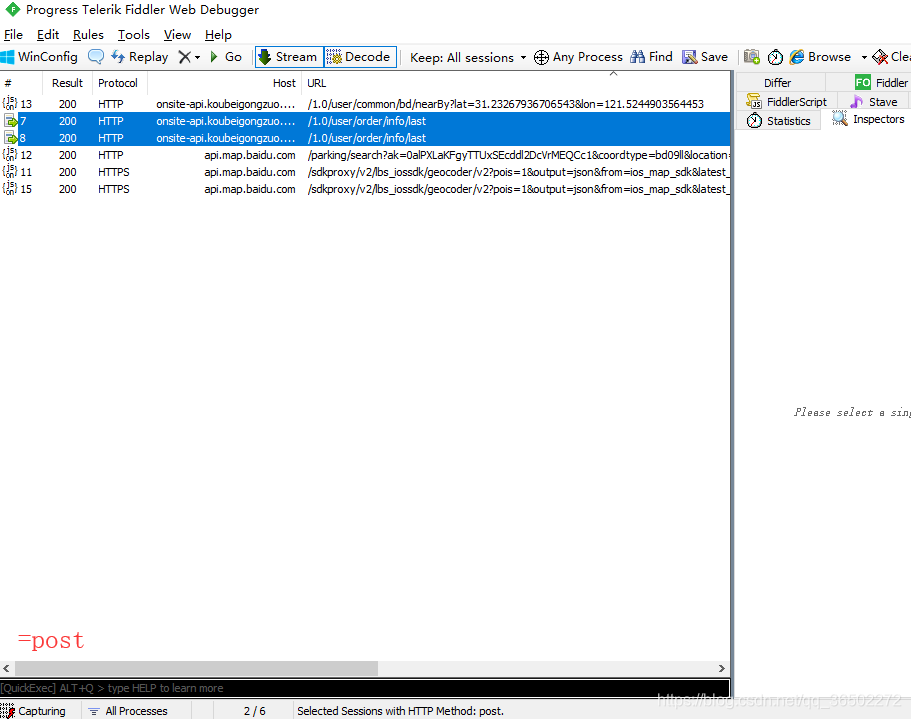This screenshot has width=911, height=719.
Task: Open the Rules menu
Action: click(88, 35)
